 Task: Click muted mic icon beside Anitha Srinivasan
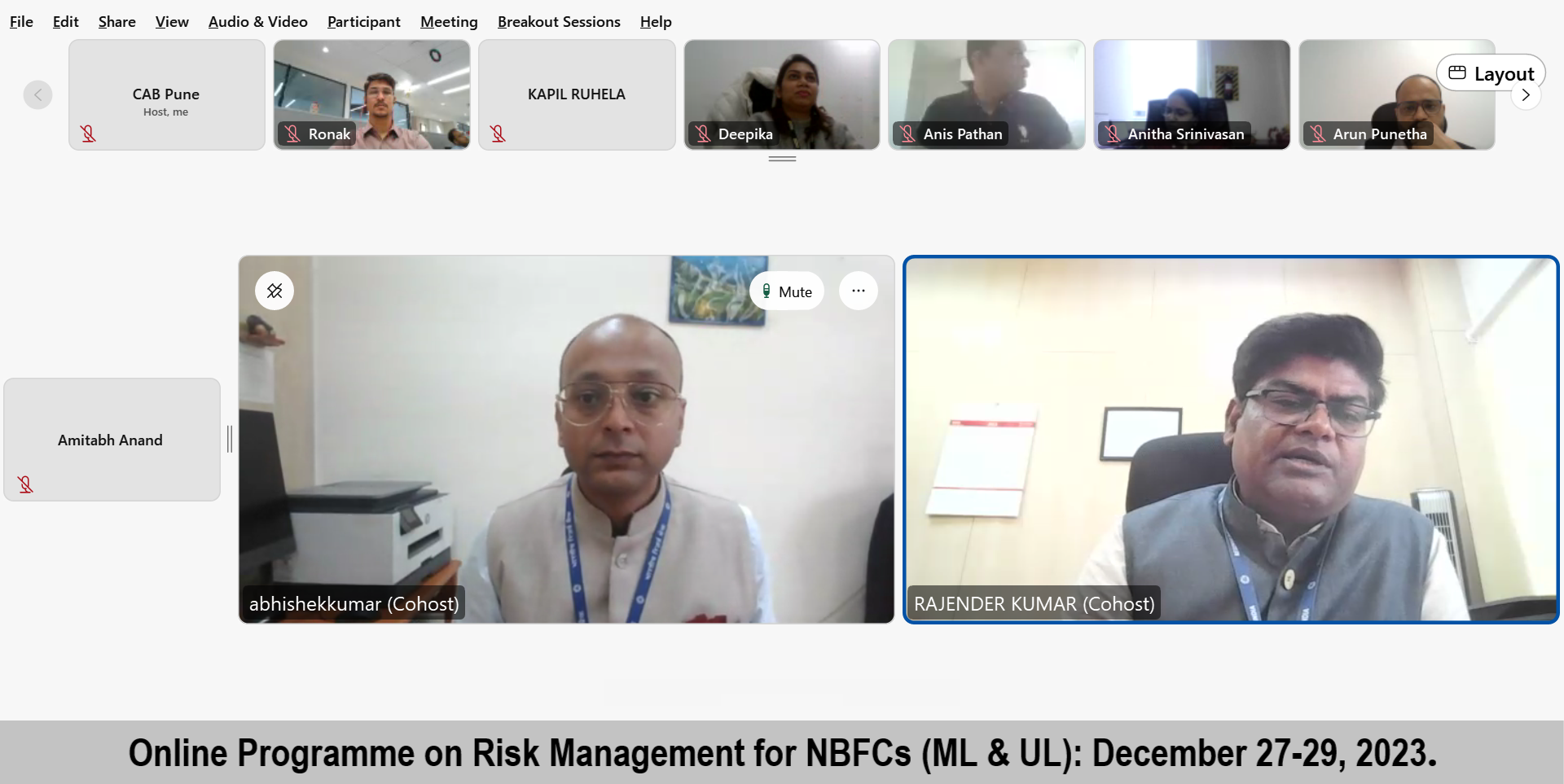coord(1113,134)
